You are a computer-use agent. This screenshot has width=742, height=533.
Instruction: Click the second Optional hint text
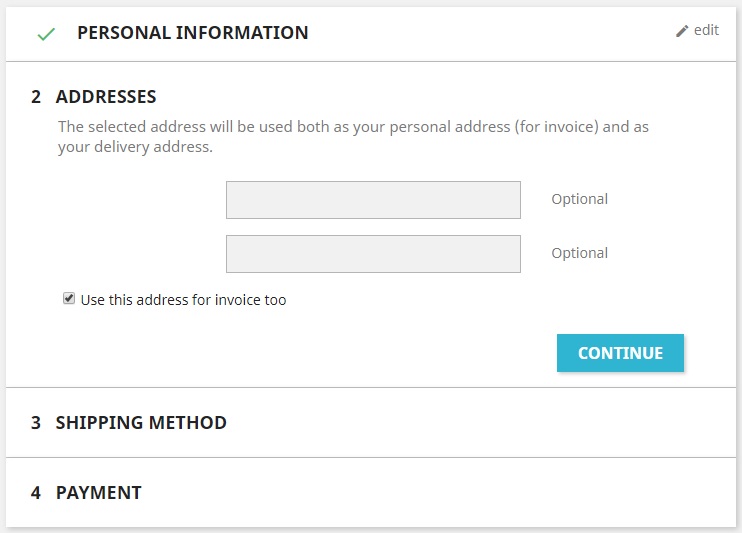tap(580, 253)
